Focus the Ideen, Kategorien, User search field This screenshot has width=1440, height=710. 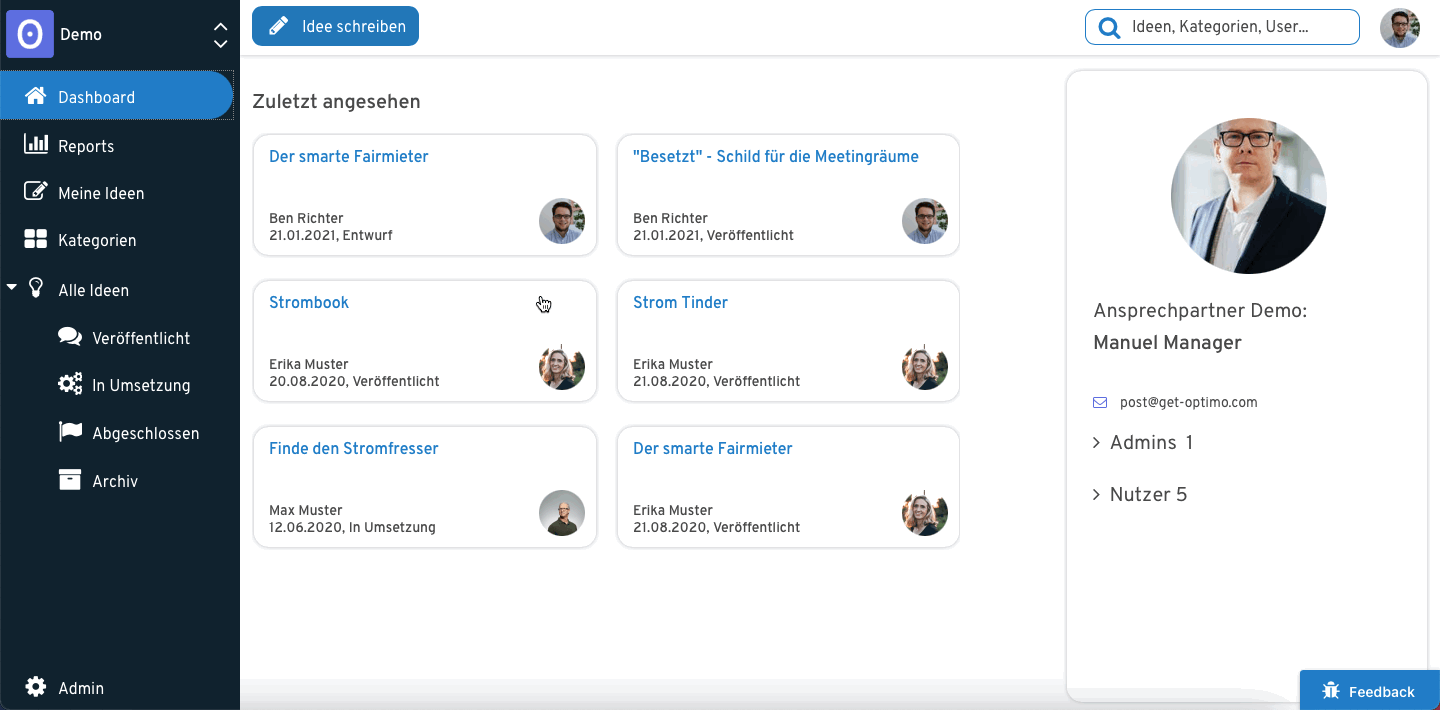click(x=1222, y=27)
